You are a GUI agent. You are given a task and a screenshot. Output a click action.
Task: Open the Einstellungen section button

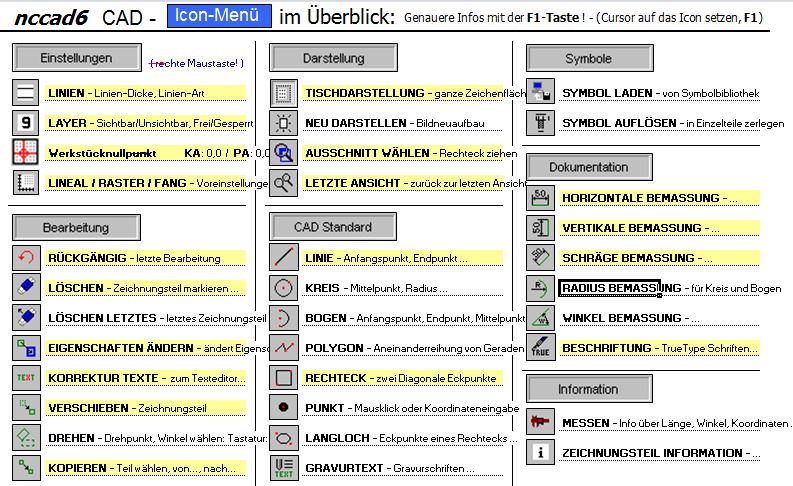(76, 59)
